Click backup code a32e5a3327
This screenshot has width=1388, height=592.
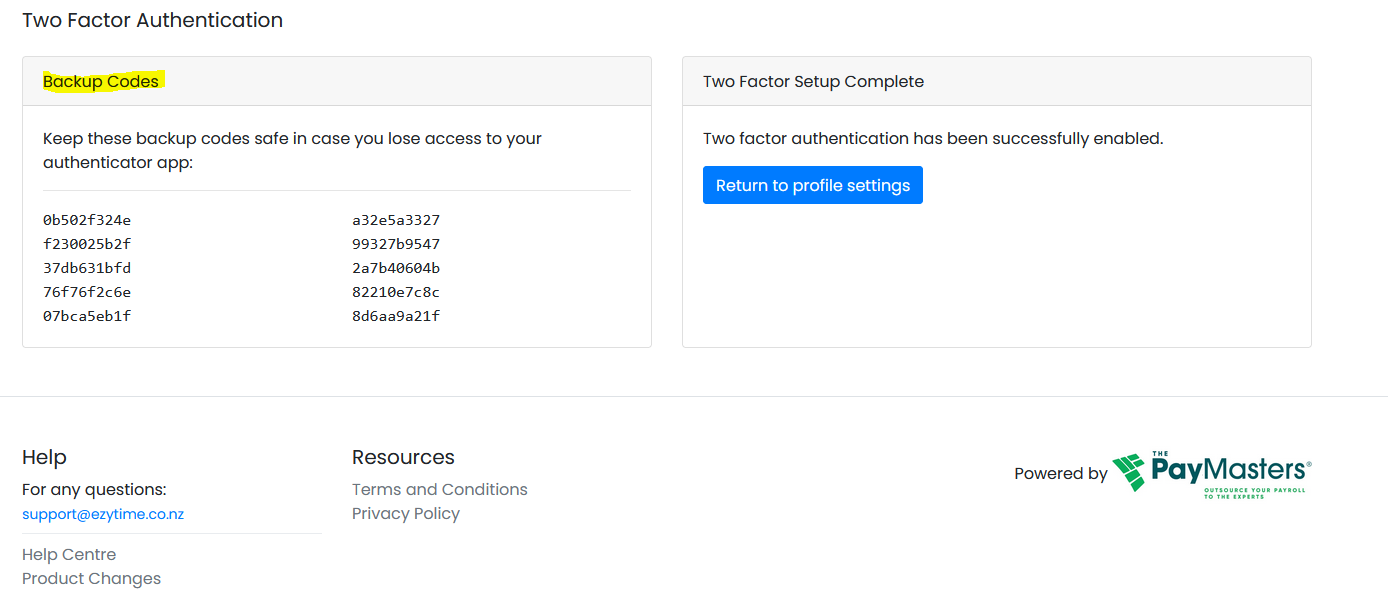pyautogui.click(x=396, y=220)
